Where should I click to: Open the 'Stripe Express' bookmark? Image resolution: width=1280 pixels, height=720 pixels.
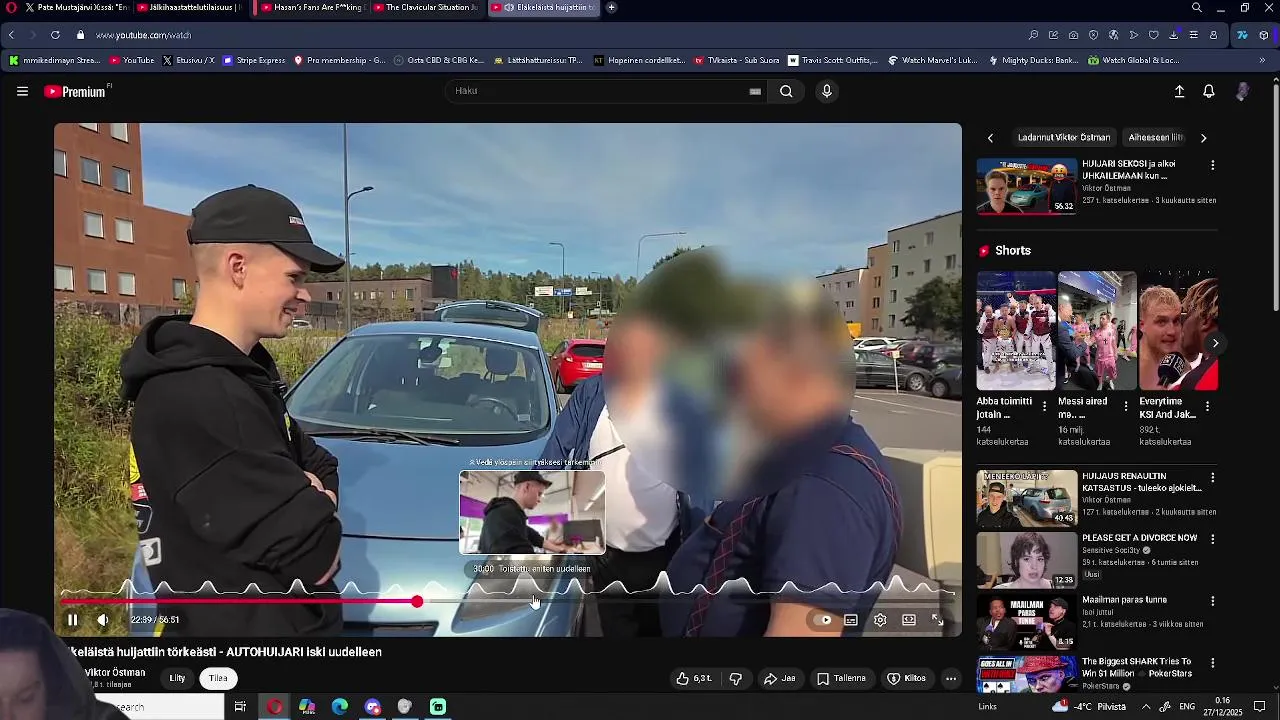[x=254, y=60]
